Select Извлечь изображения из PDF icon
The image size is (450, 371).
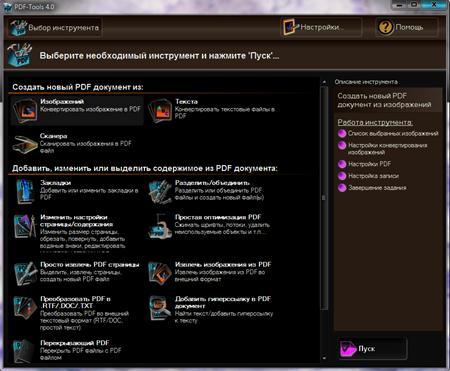coord(160,273)
